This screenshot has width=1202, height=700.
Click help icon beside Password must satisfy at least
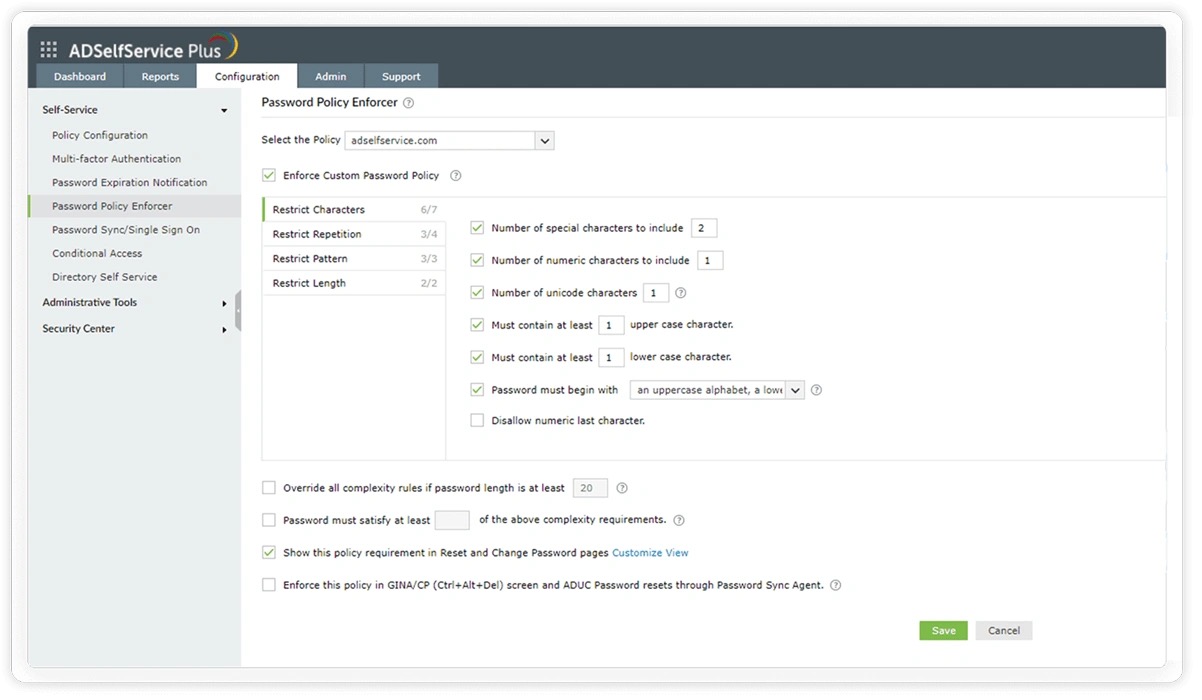click(x=679, y=520)
